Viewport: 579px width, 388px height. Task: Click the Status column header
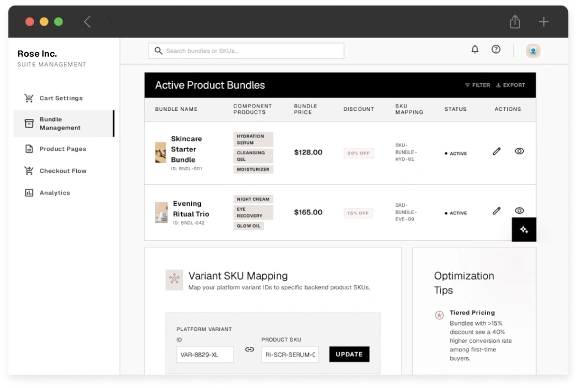tap(455, 109)
